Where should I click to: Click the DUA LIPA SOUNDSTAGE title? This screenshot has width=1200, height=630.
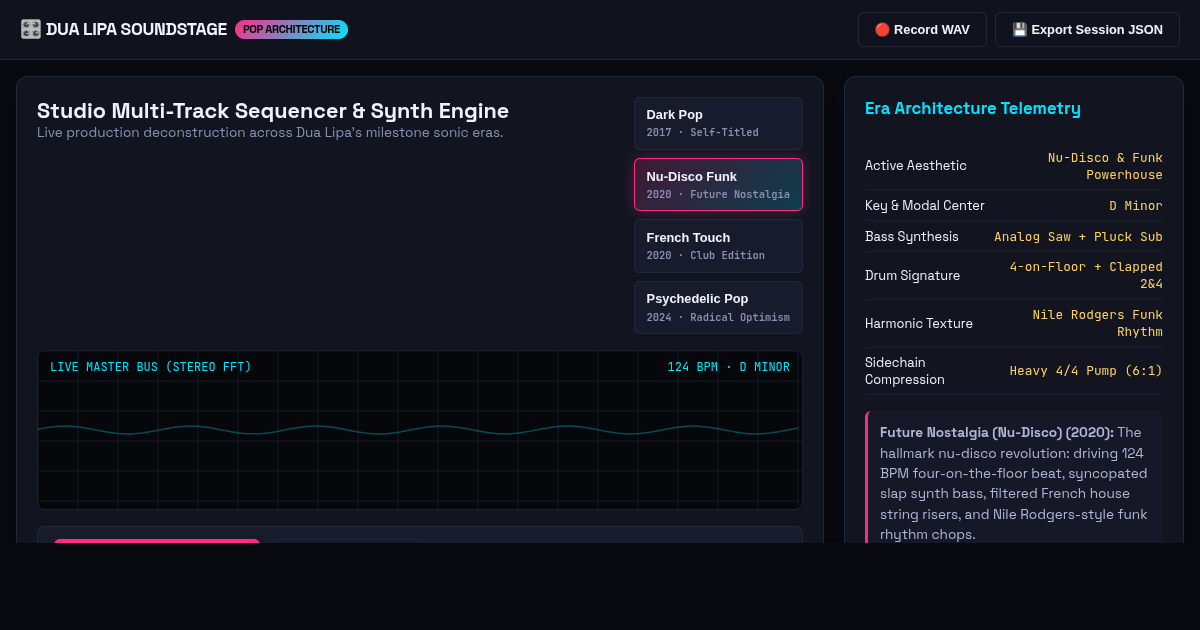coord(136,29)
